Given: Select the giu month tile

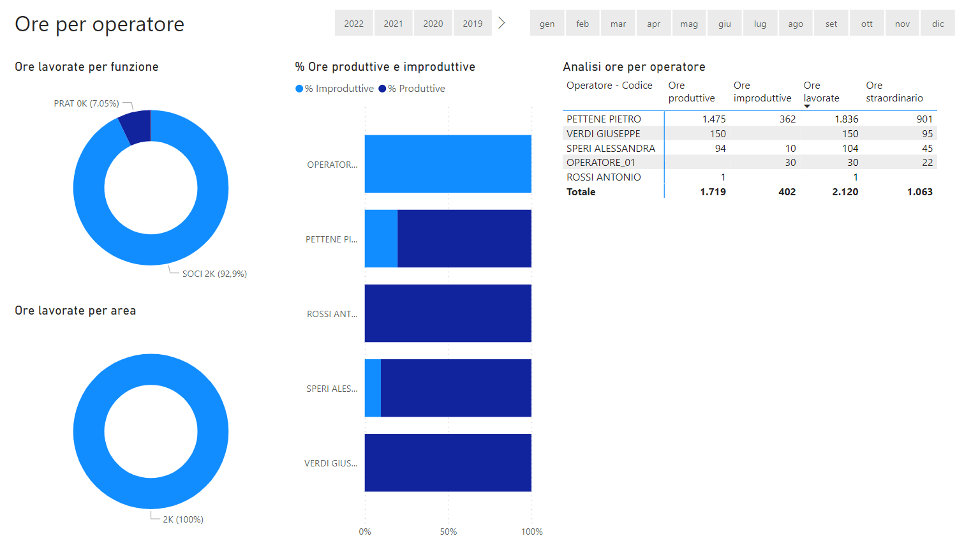Looking at the screenshot, I should 725,24.
